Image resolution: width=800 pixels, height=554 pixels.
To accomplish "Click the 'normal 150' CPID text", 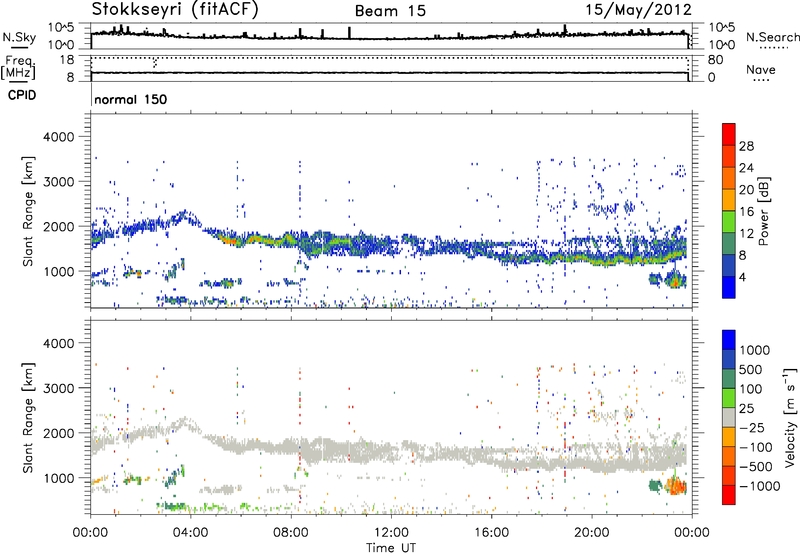I will click(x=131, y=99).
